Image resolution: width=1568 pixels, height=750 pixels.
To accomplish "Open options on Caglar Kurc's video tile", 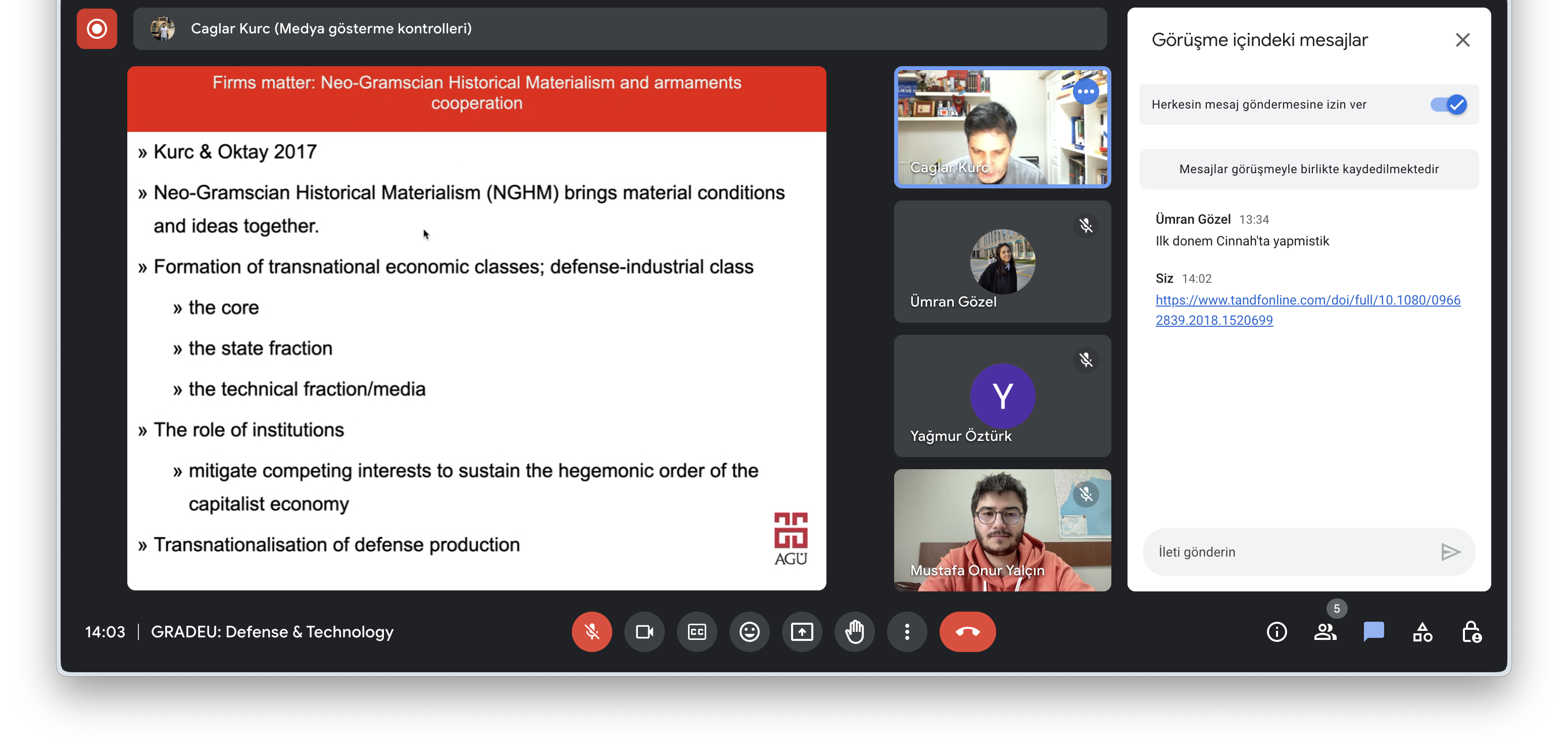I will [x=1086, y=92].
